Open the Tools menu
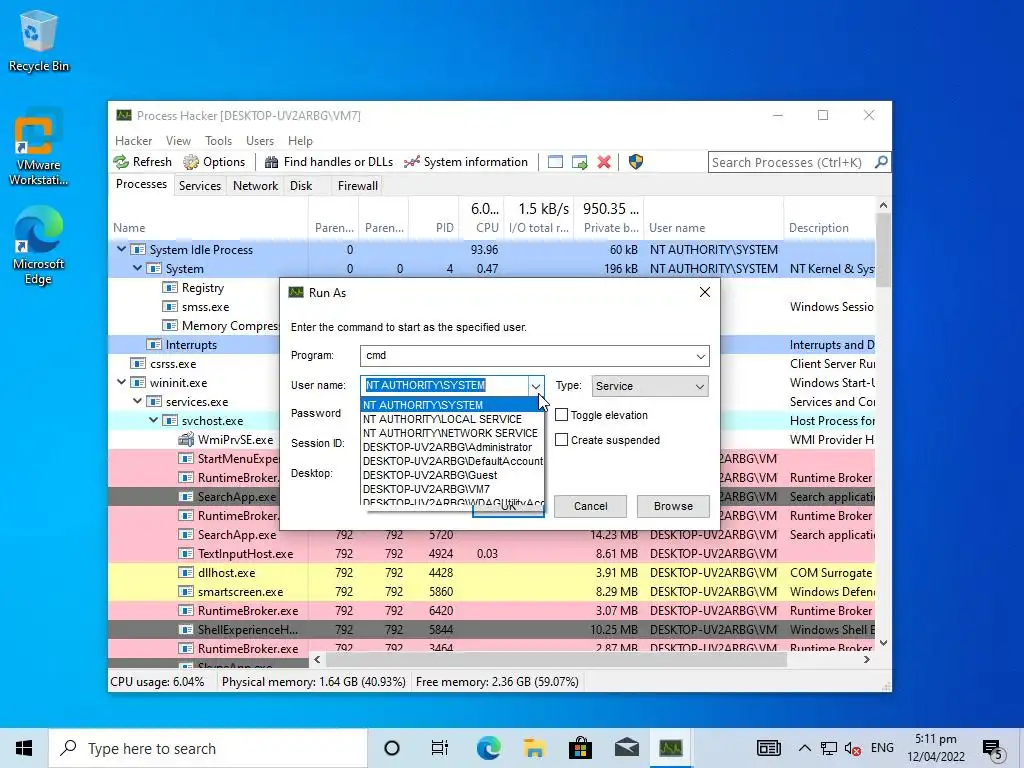This screenshot has width=1024, height=768. coord(218,141)
